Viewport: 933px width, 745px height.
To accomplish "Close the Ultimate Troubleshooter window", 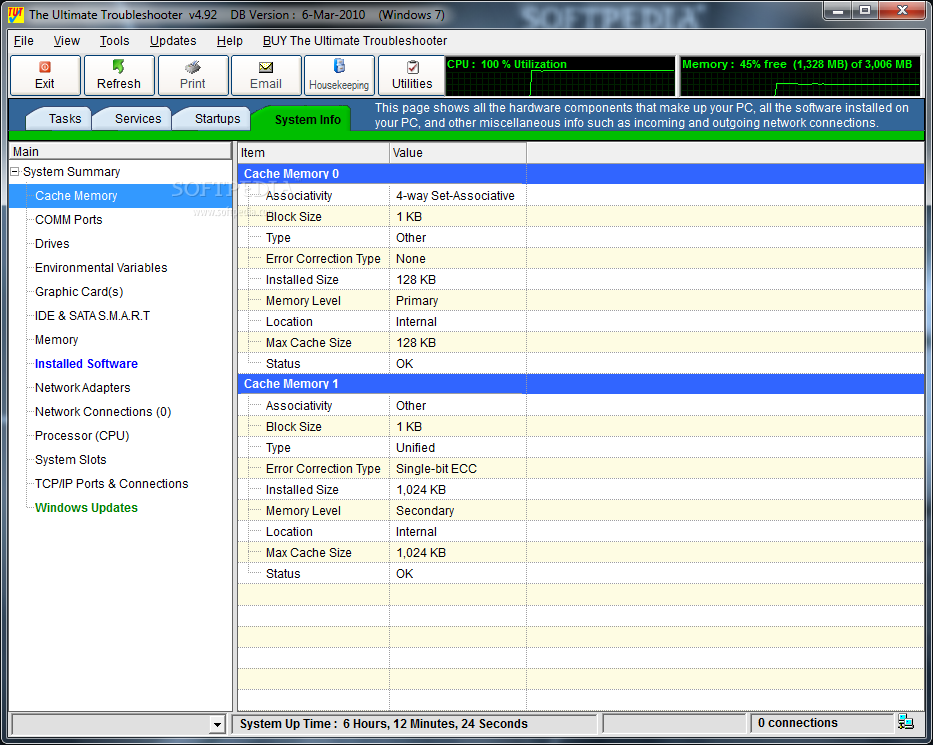I will pyautogui.click(x=902, y=11).
